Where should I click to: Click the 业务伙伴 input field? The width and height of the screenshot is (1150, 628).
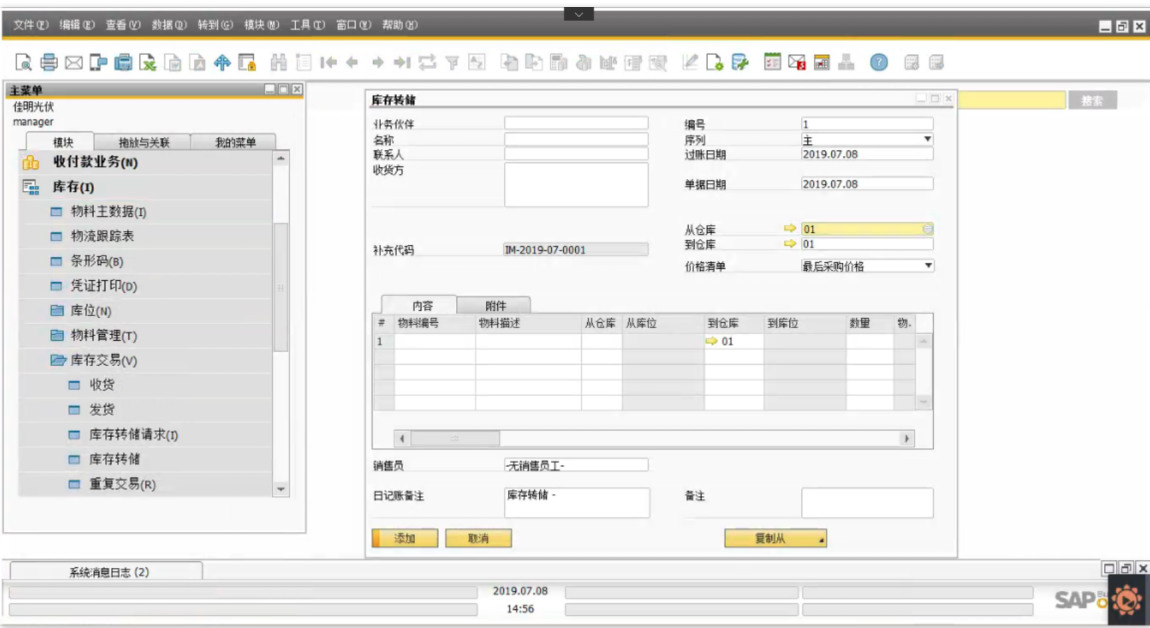(x=576, y=123)
